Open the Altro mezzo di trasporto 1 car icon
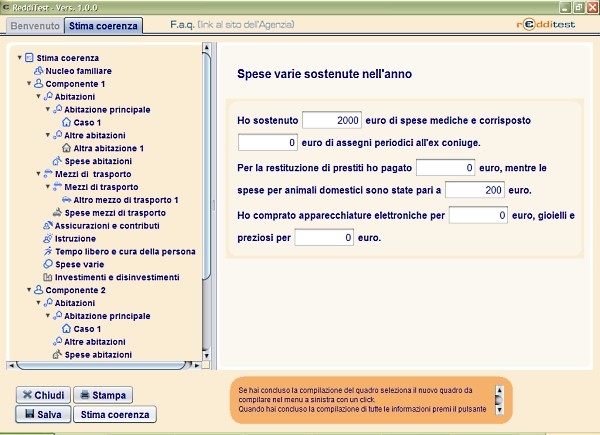This screenshot has height=435, width=600. (x=67, y=200)
